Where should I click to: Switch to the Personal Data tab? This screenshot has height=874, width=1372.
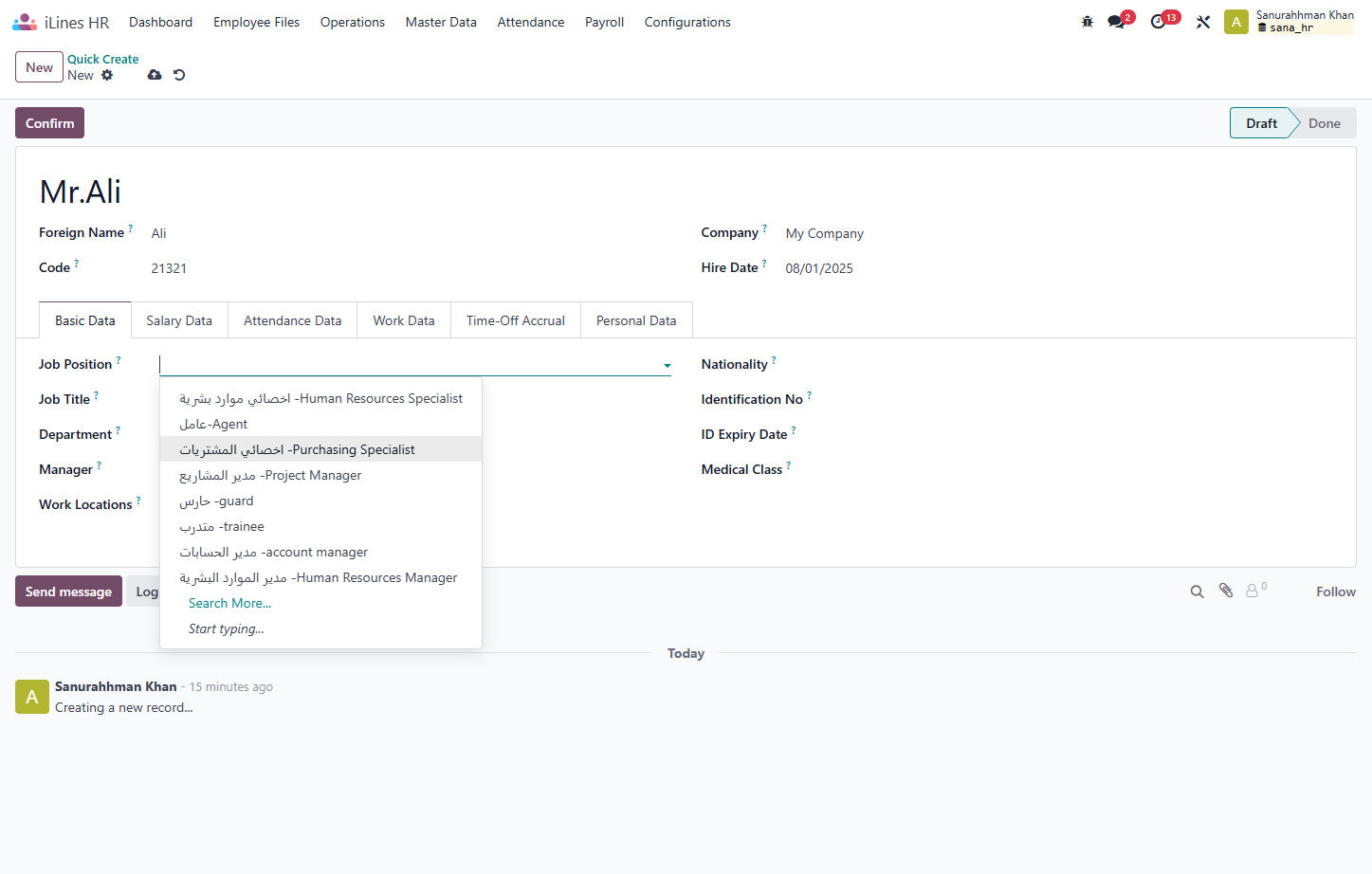tap(636, 320)
